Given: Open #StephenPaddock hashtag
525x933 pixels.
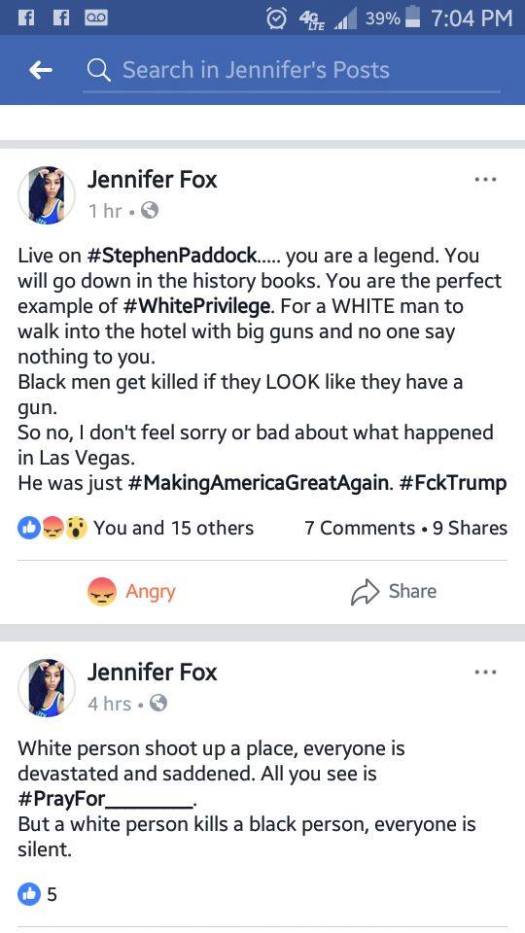Looking at the screenshot, I should click(x=173, y=256).
